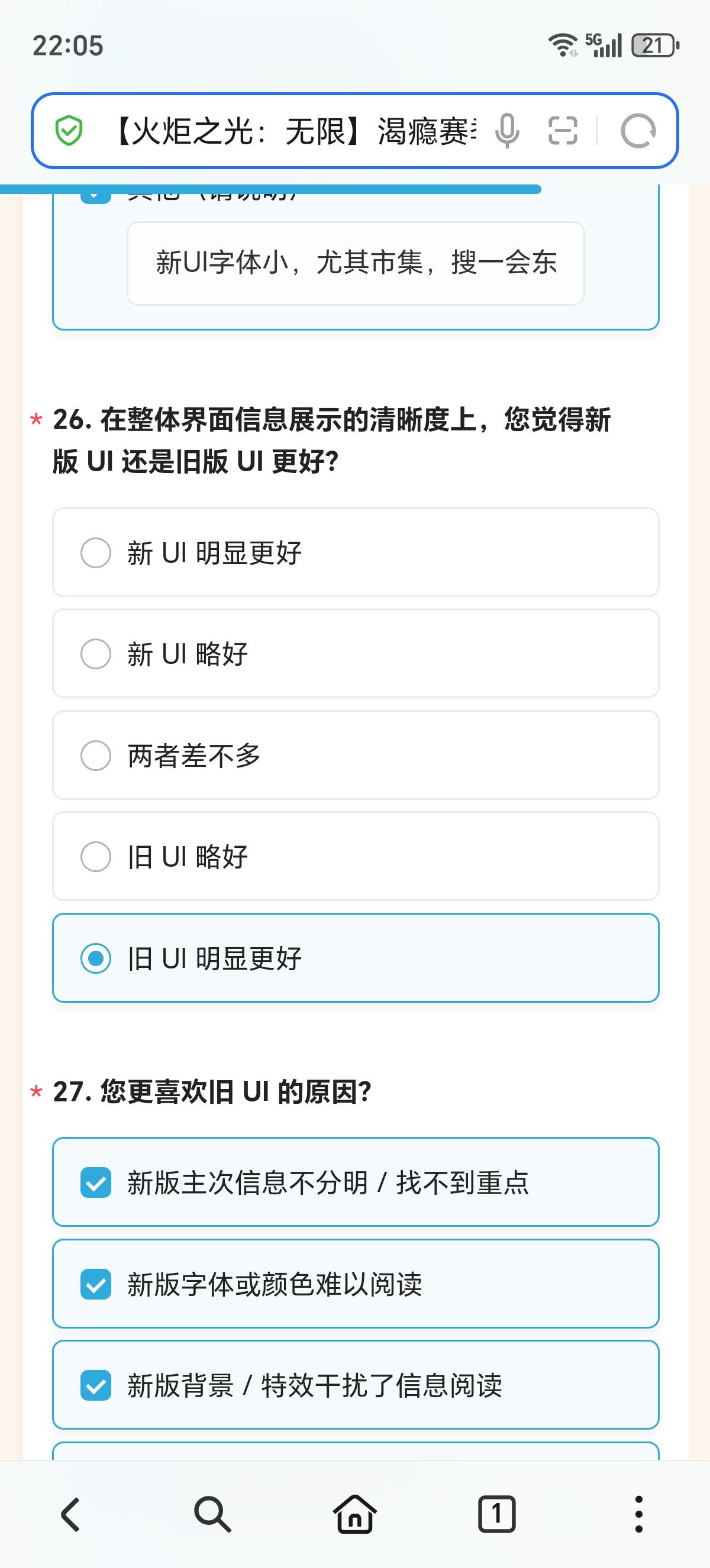Tap the page reload icon
This screenshot has width=710, height=1568.
click(638, 131)
